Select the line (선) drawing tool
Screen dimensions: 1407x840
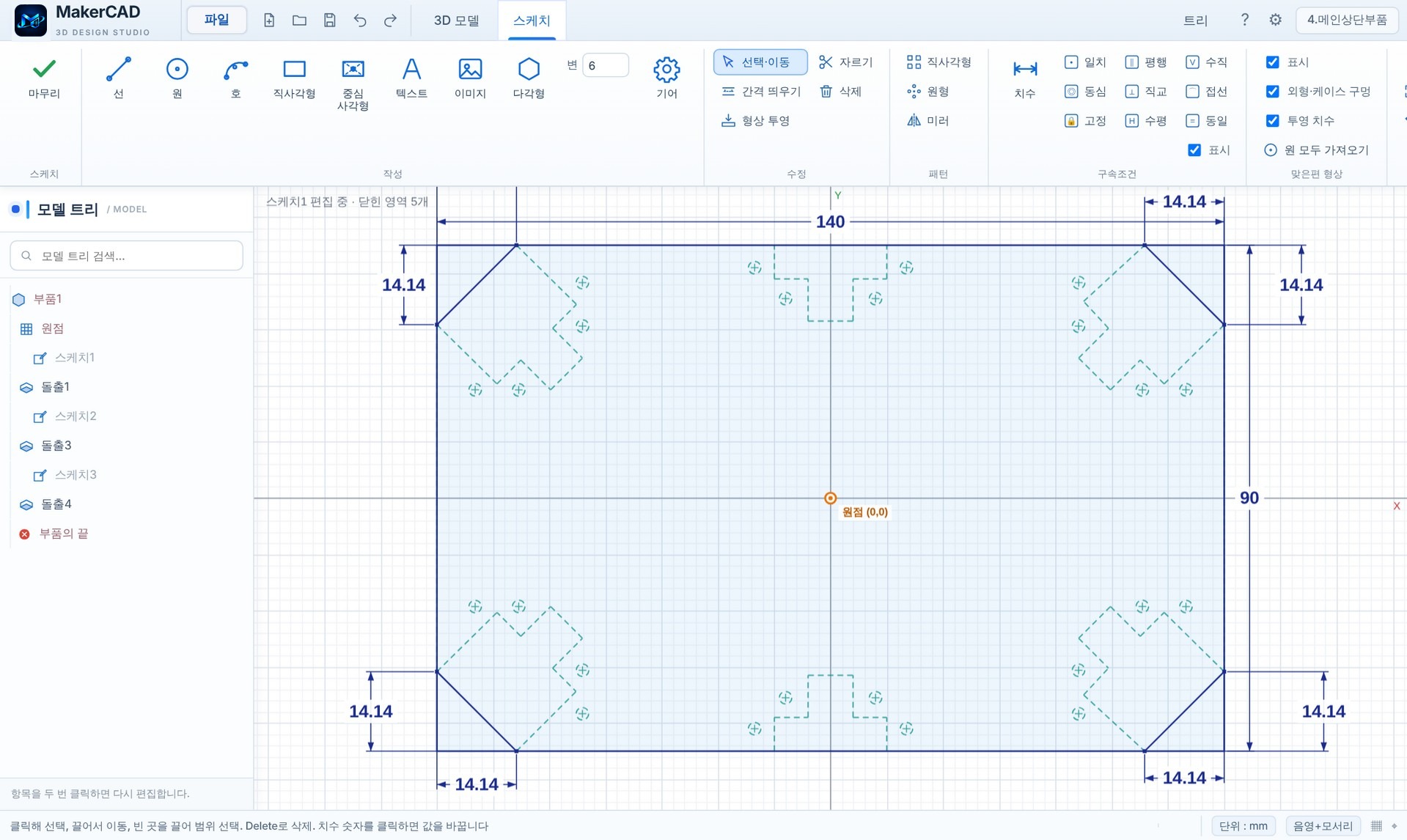coord(118,78)
